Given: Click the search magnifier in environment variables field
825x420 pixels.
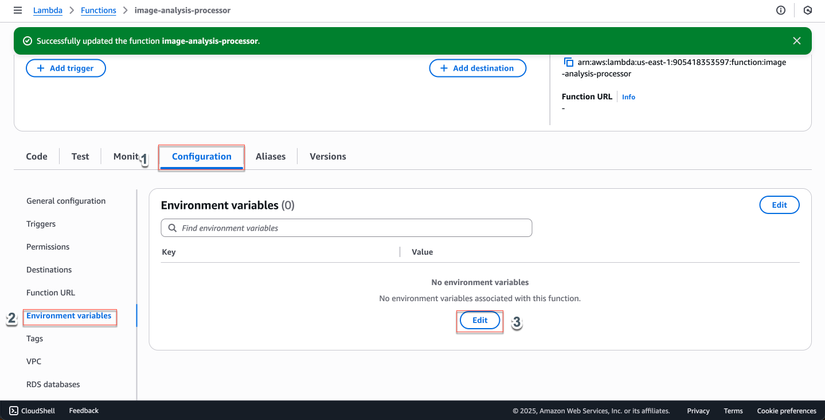Looking at the screenshot, I should 172,228.
